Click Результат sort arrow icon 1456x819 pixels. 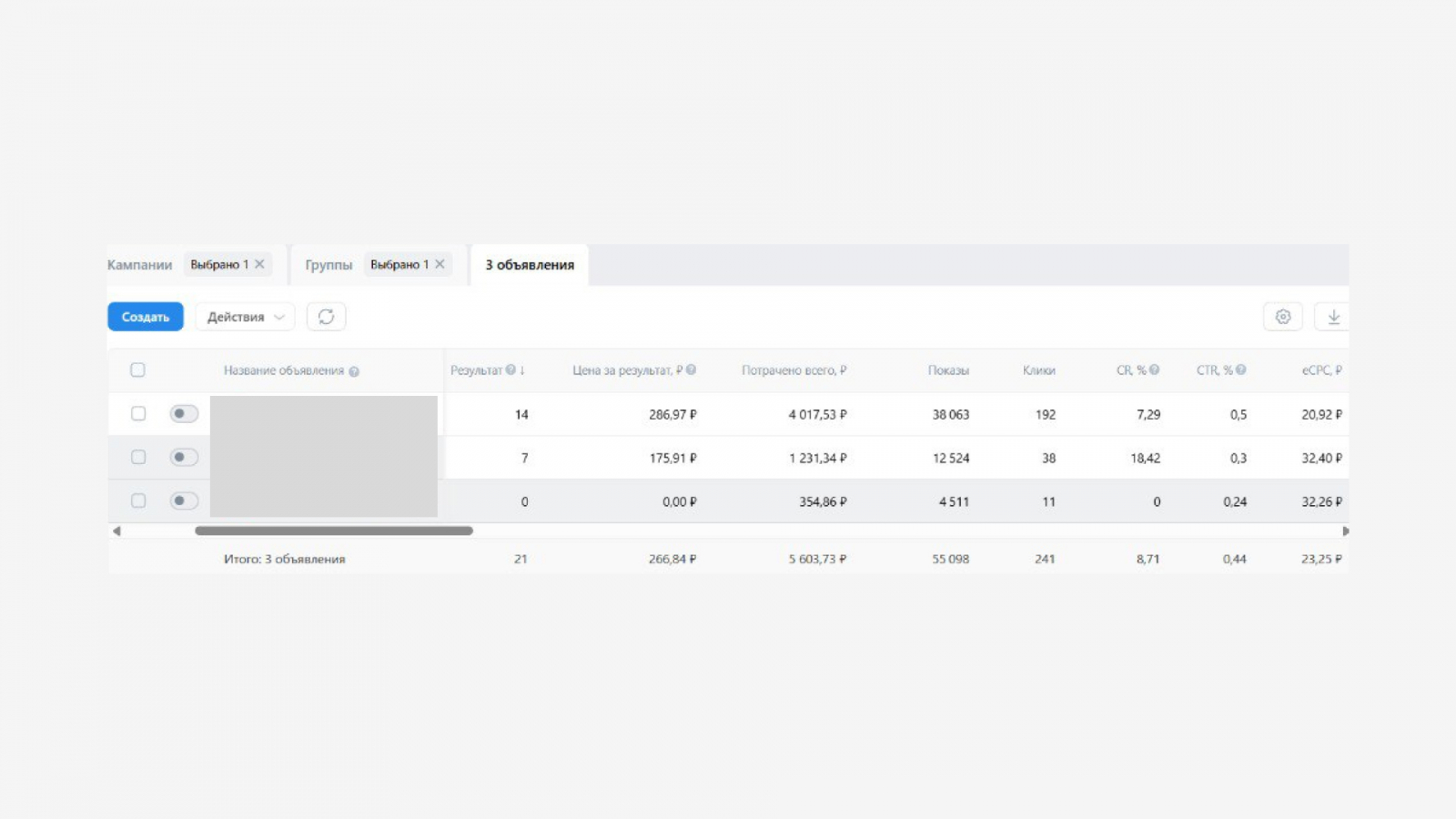[522, 369]
